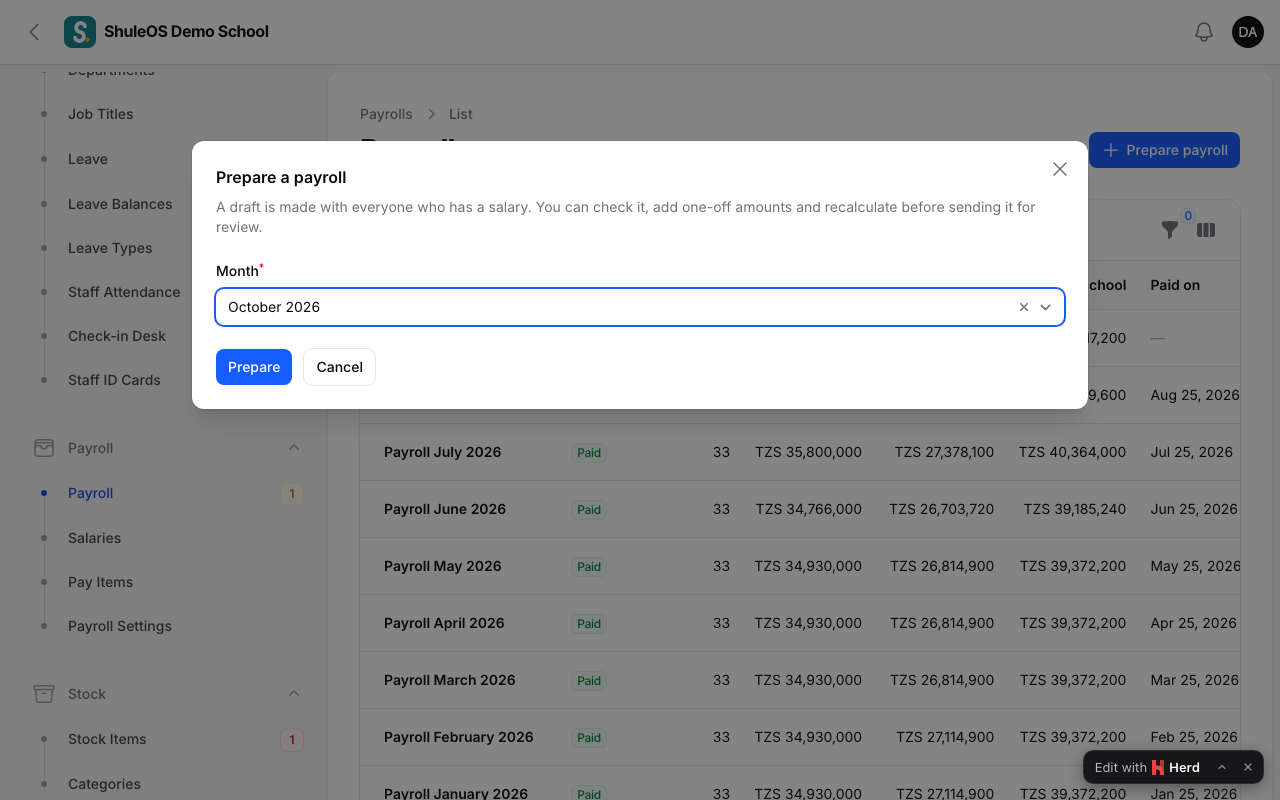Screen dimensions: 1280x800
Task: Open Leave Types in sidebar
Action: [x=110, y=248]
